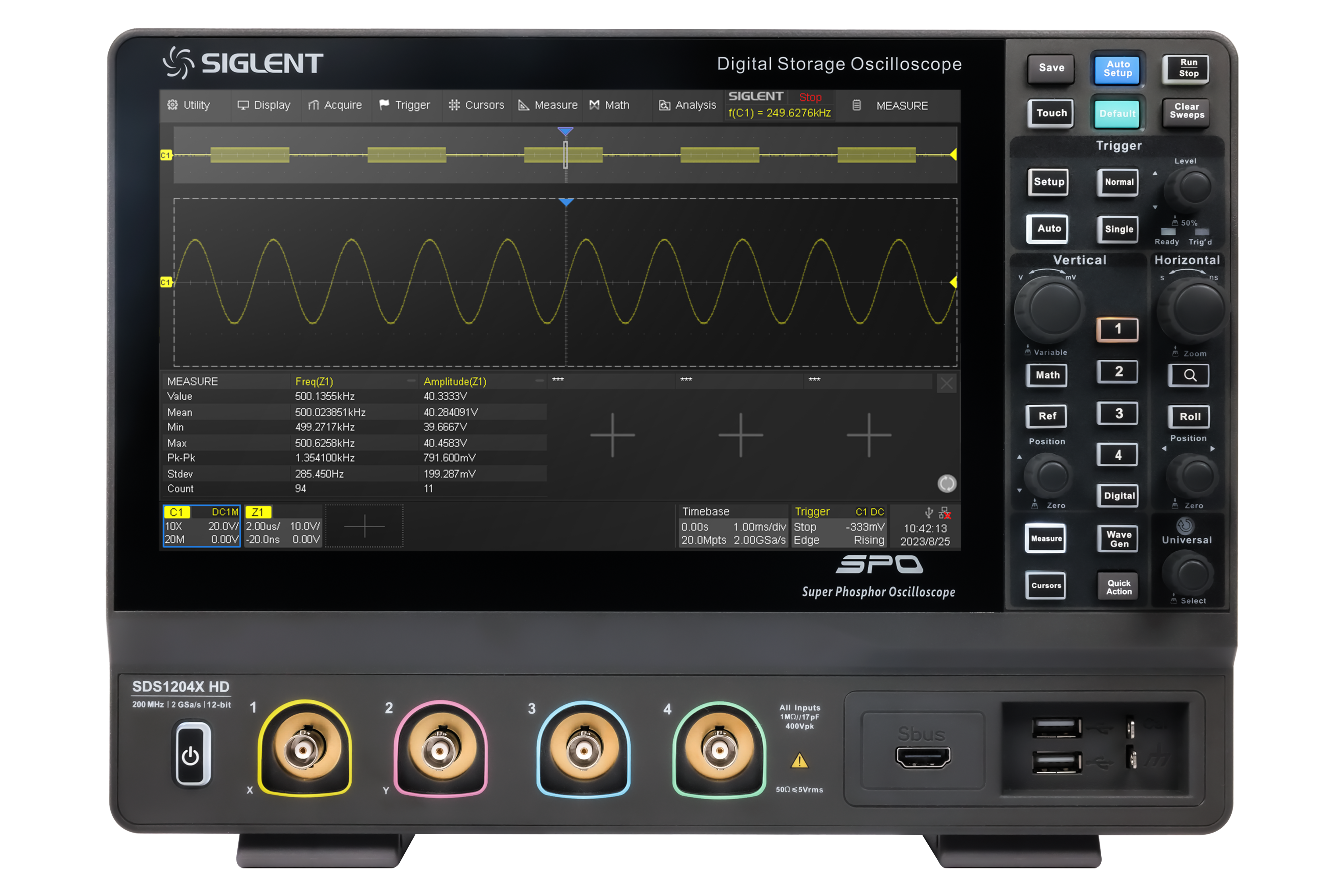Tap the network disconnected status icon
Screen dimensions: 1344x896
(945, 513)
